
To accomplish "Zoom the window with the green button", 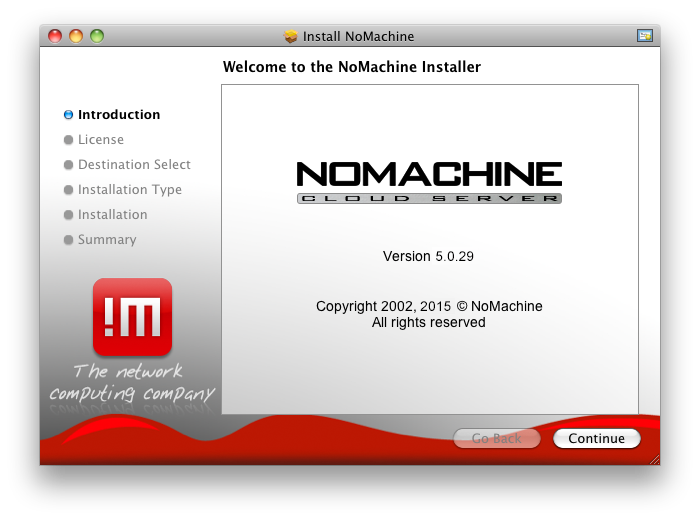I will tap(97, 36).
